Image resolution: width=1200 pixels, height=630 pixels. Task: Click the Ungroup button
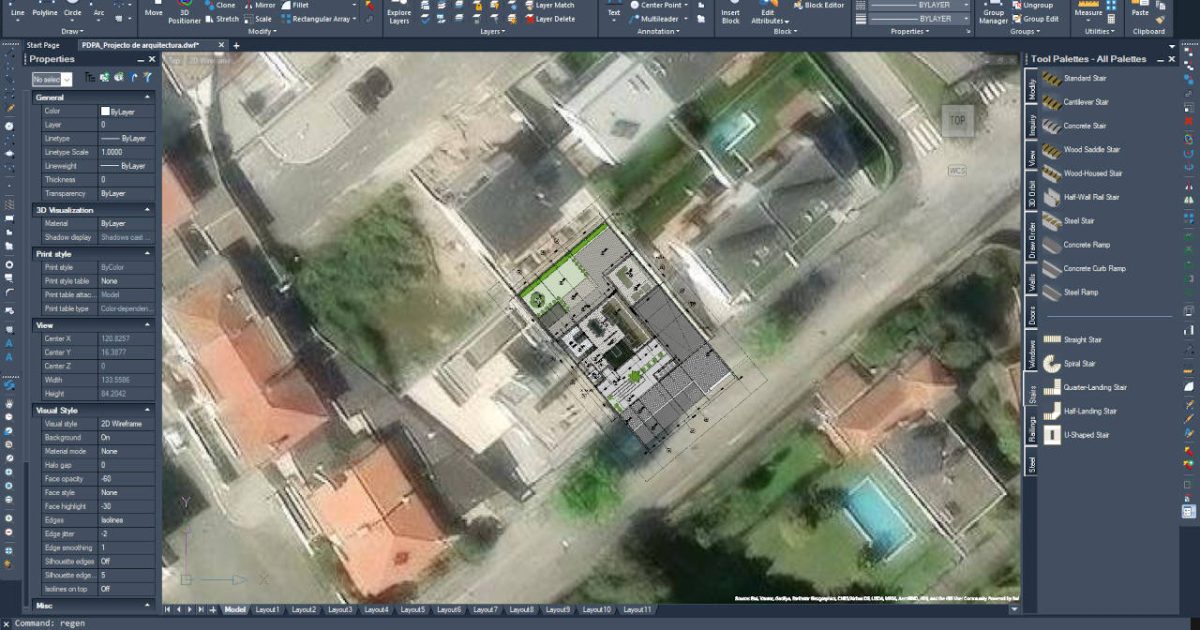point(1038,5)
